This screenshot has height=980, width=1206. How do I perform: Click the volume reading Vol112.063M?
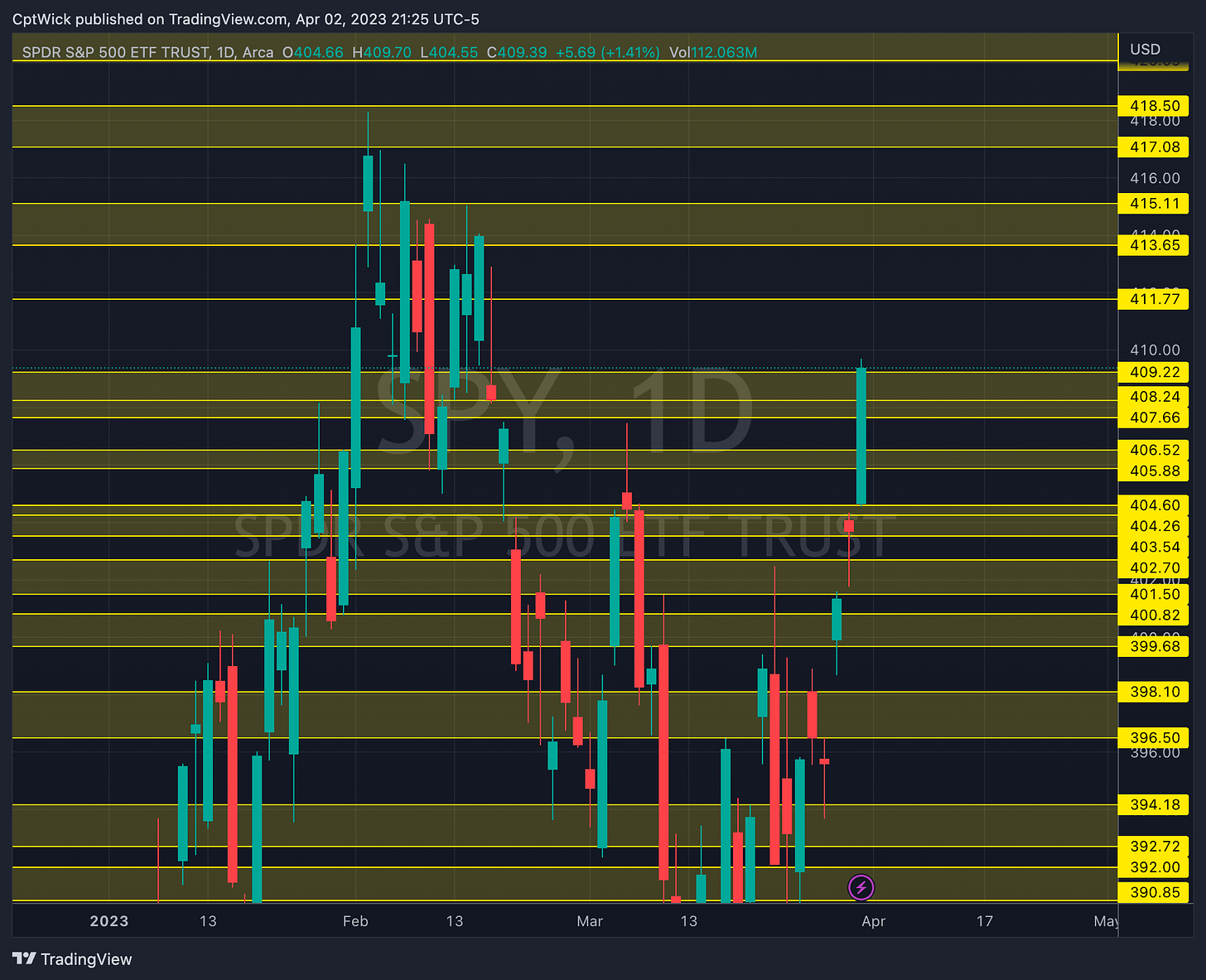(x=713, y=52)
